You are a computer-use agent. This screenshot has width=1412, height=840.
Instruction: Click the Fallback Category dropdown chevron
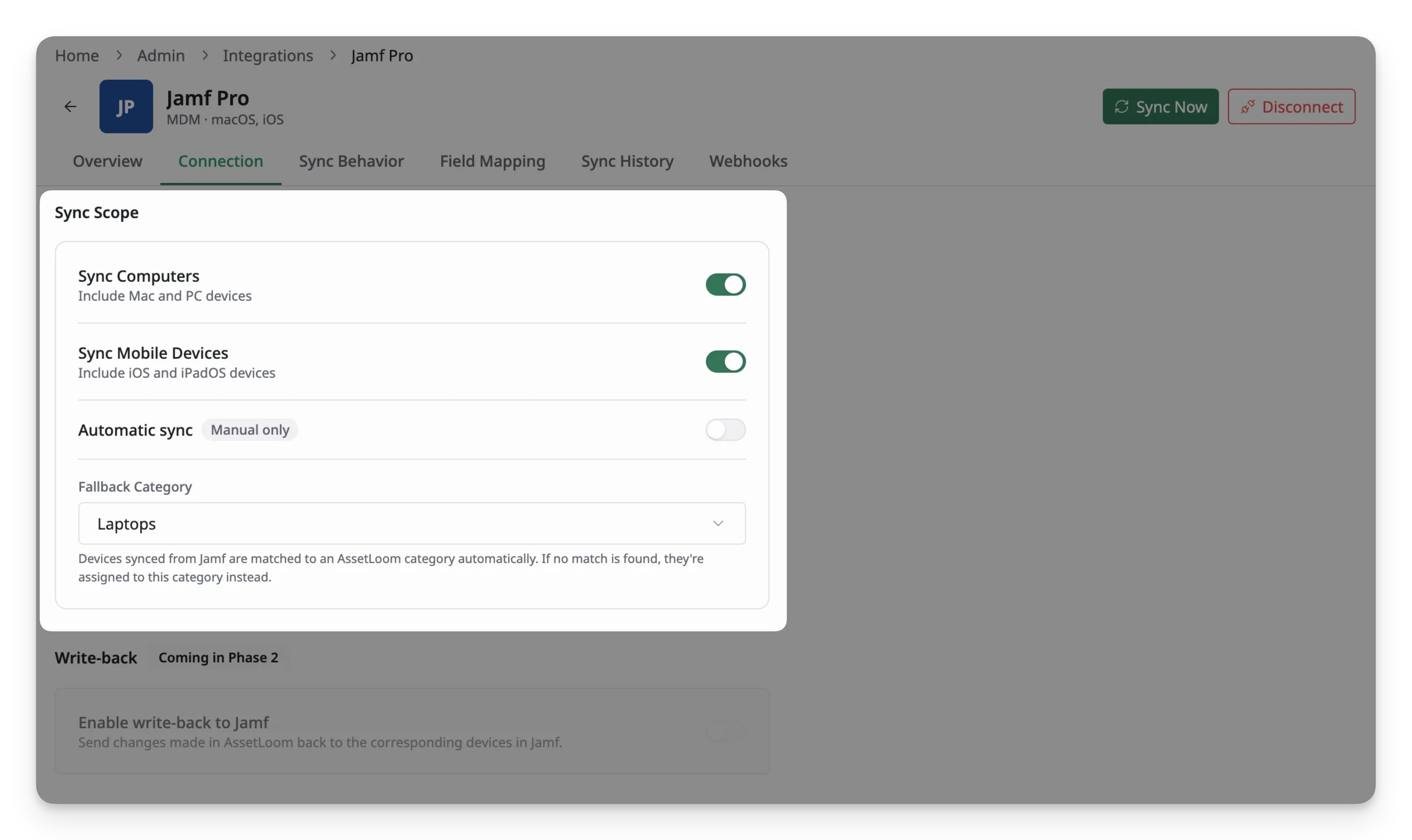click(x=717, y=524)
